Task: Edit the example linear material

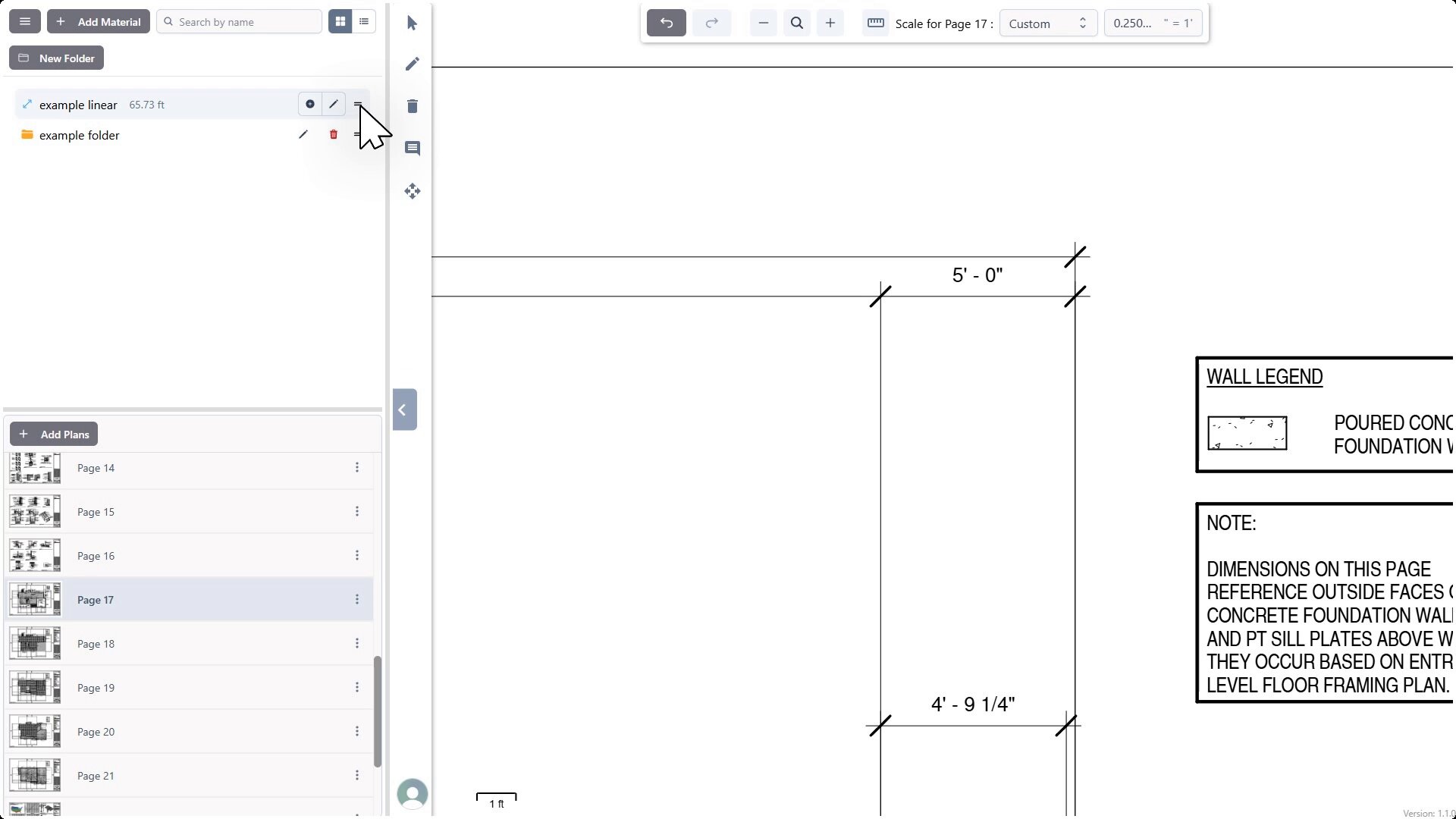Action: (334, 104)
